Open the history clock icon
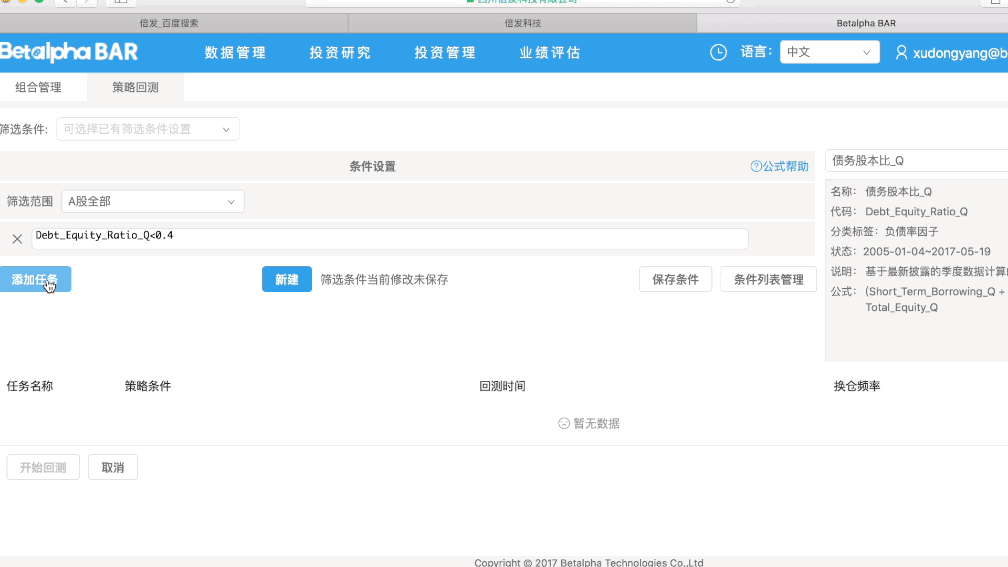 [718, 52]
